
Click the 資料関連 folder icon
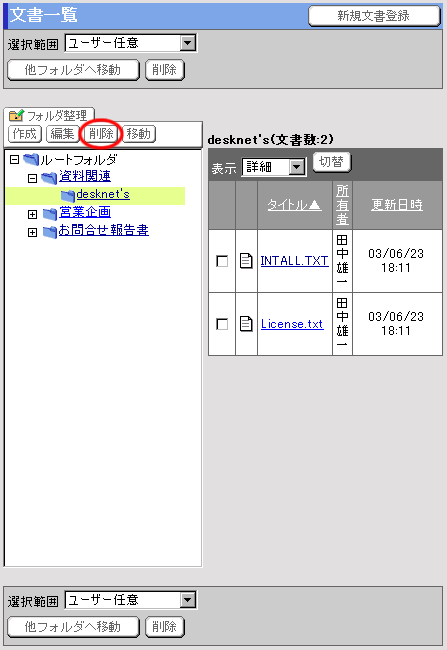pyautogui.click(x=49, y=178)
